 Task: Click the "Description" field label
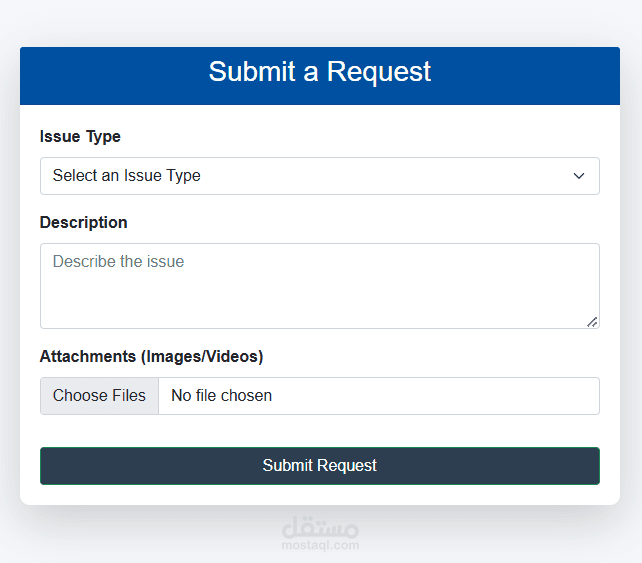pyautogui.click(x=84, y=222)
